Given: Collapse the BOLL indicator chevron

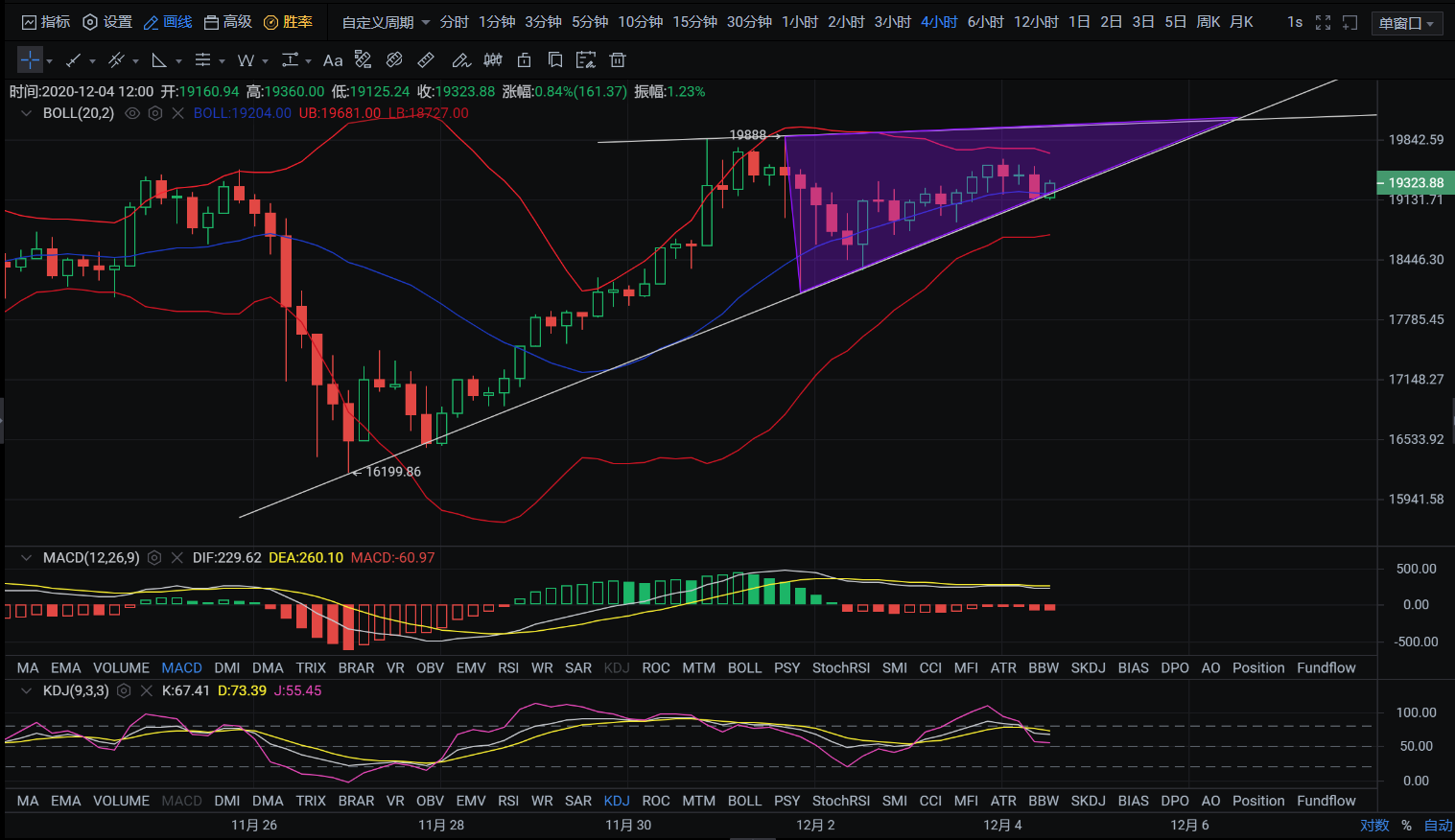Looking at the screenshot, I should click(27, 113).
